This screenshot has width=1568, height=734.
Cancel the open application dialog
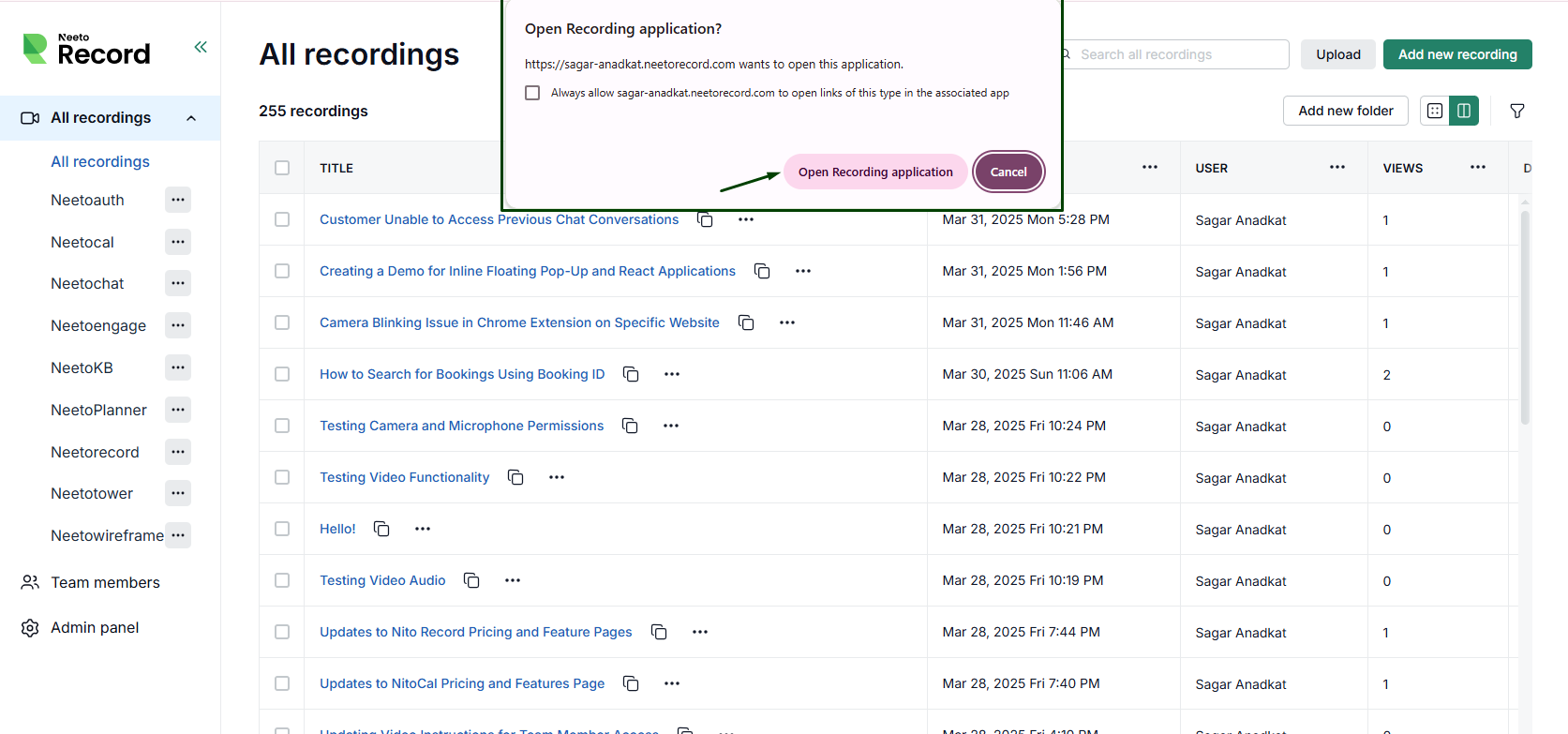[1008, 172]
